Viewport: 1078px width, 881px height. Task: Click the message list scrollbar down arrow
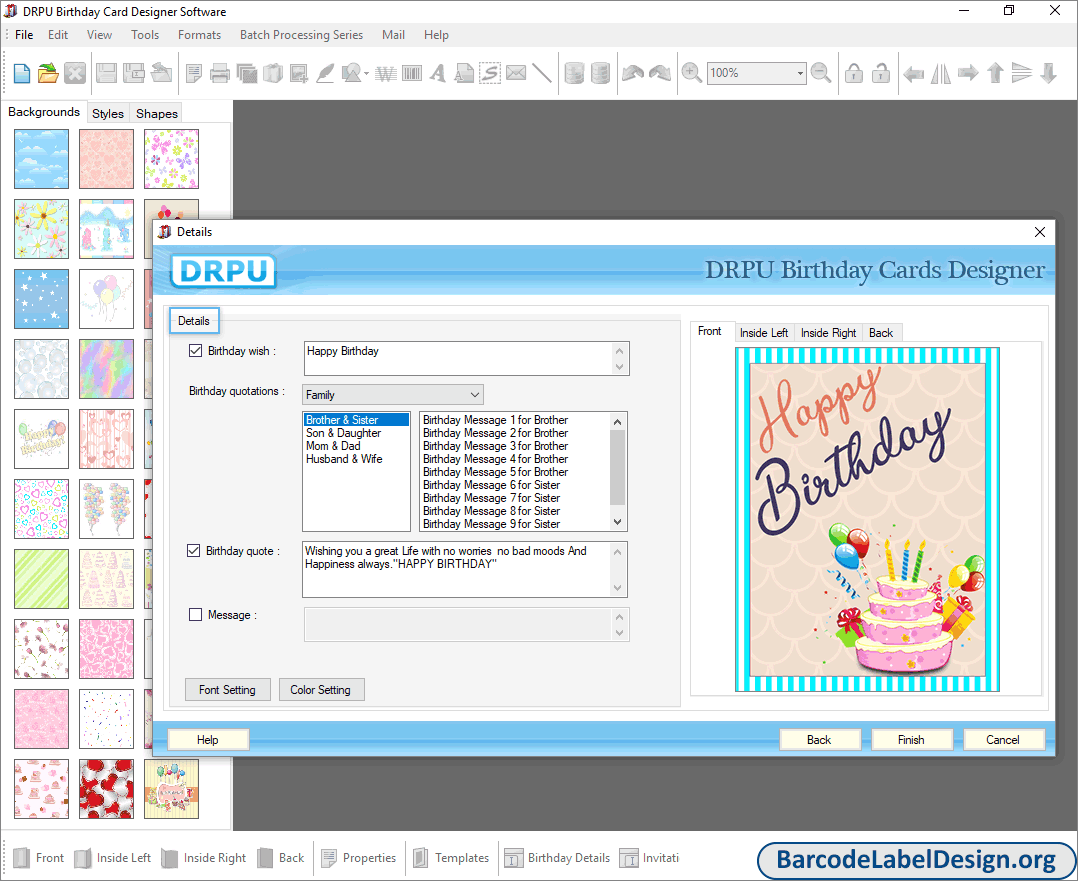[x=617, y=522]
